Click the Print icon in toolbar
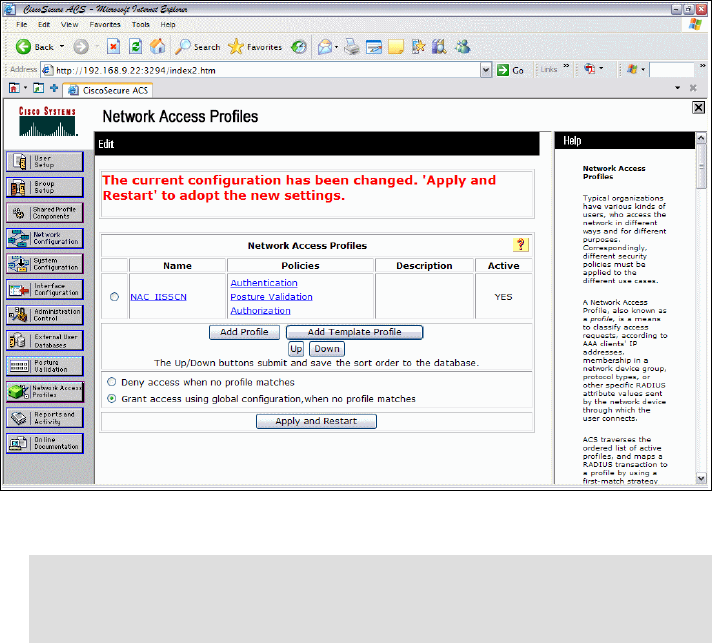Image resolution: width=712 pixels, height=643 pixels. pos(351,47)
